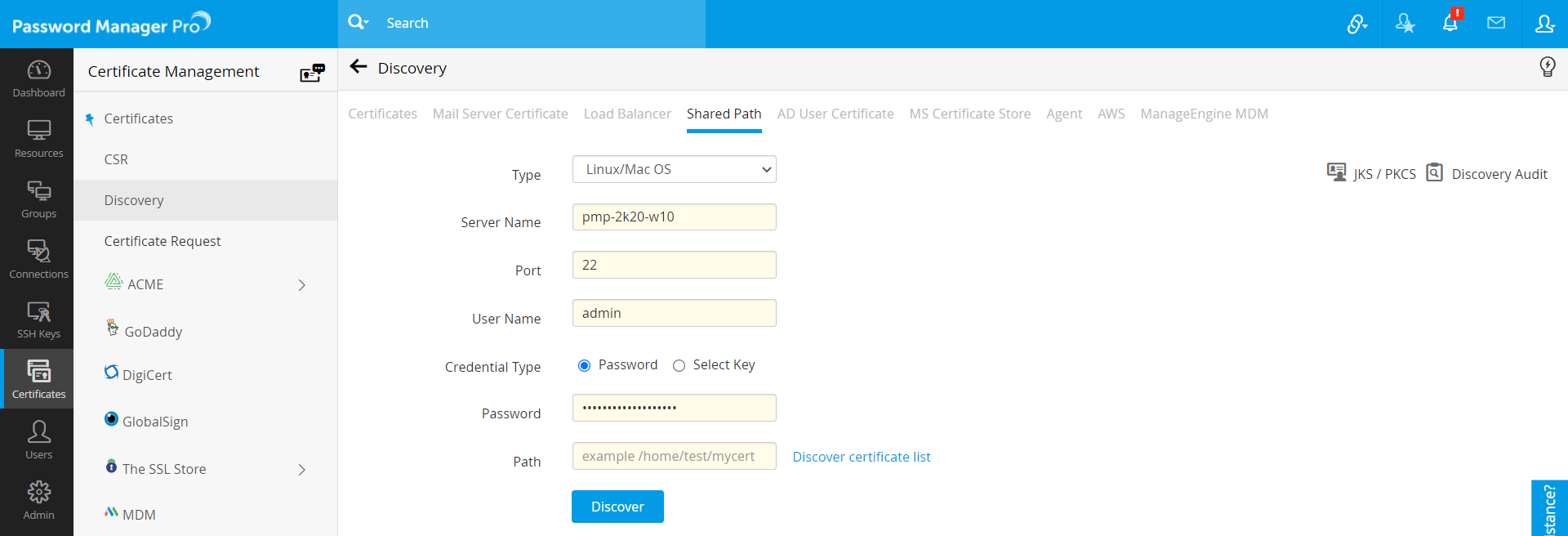Open Discovery Audit
The height and width of the screenshot is (536, 1568).
(1487, 174)
